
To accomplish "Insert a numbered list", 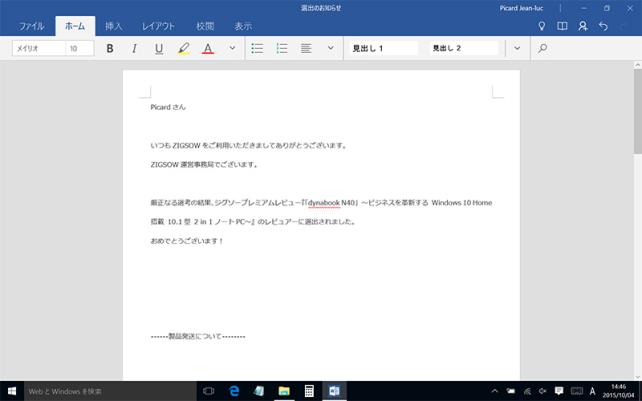I will pos(282,48).
